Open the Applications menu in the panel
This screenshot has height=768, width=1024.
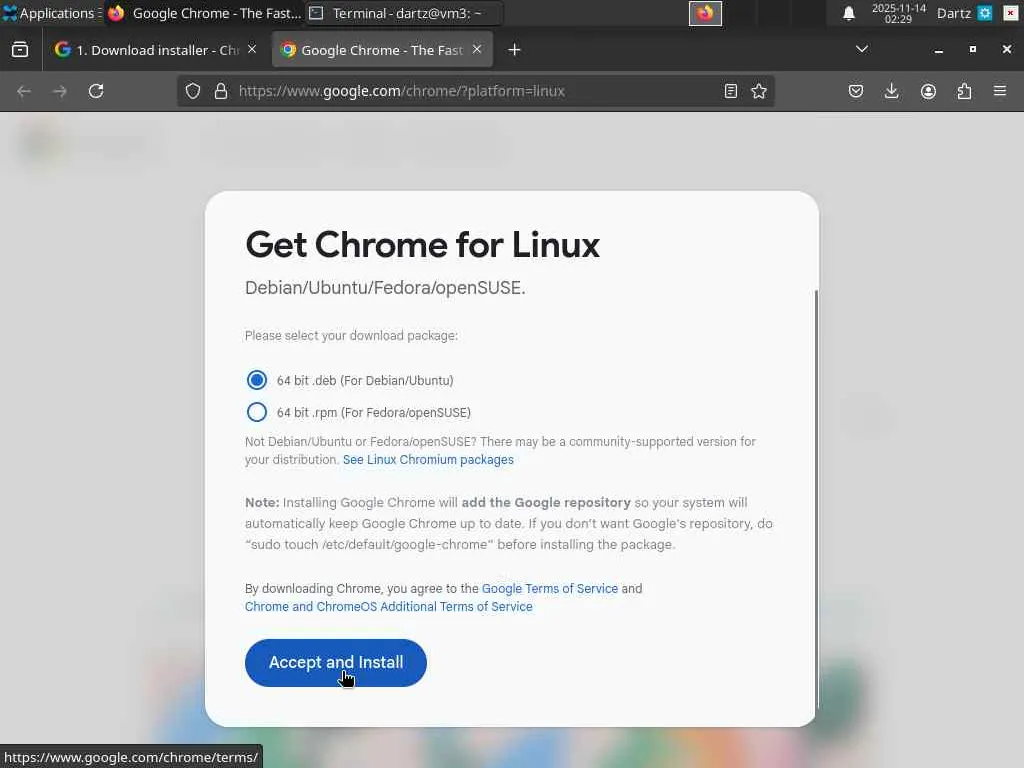(x=52, y=13)
